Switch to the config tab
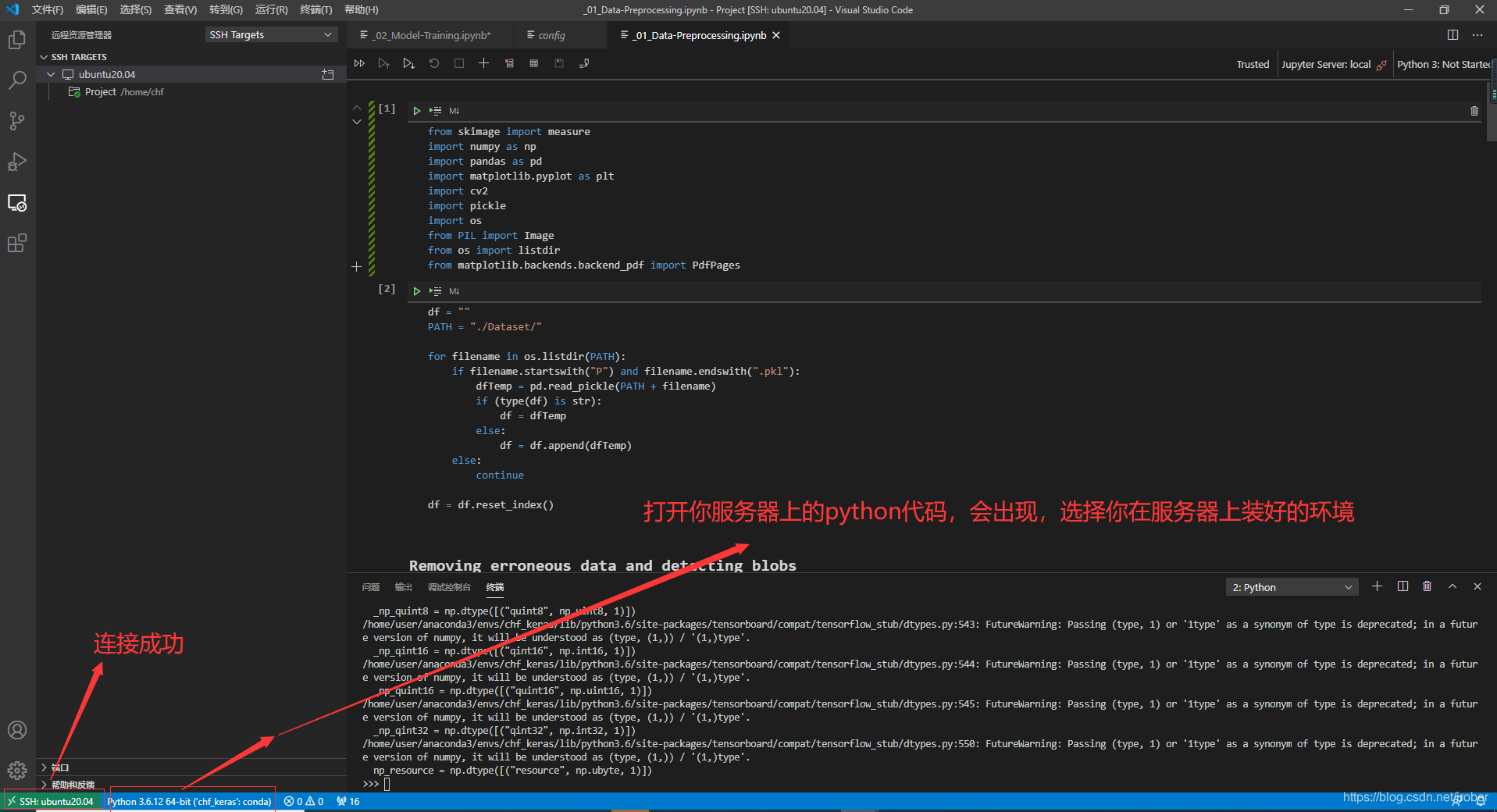The image size is (1497, 812). point(551,35)
